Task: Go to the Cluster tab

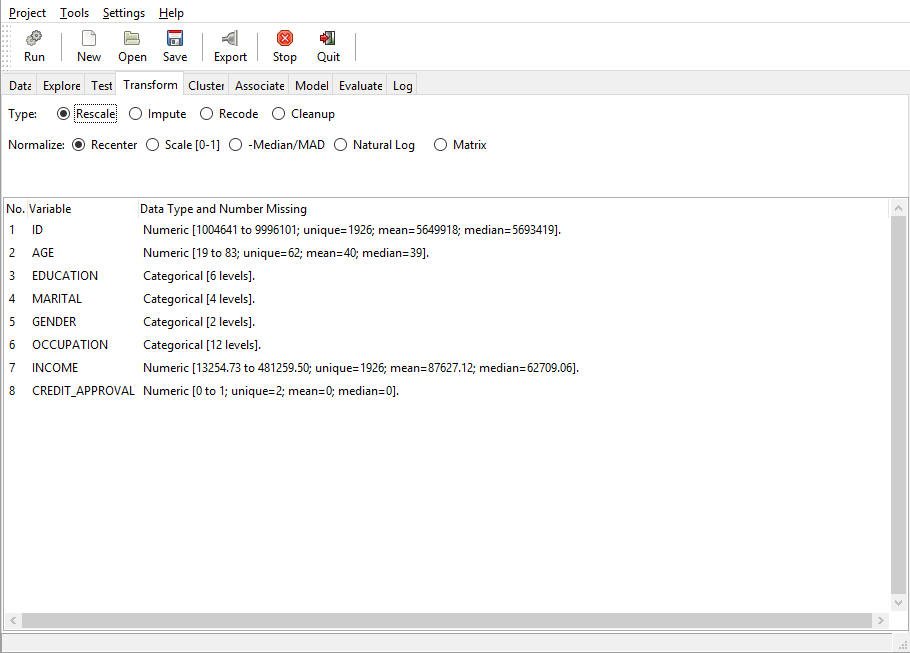Action: click(x=206, y=86)
